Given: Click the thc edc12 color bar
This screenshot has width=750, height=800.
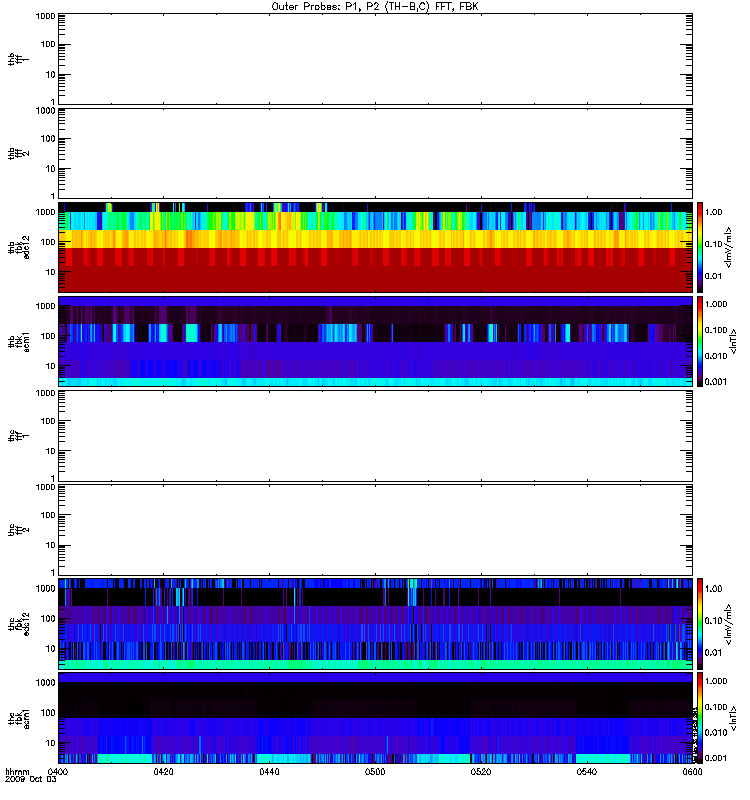Looking at the screenshot, I should click(x=700, y=623).
